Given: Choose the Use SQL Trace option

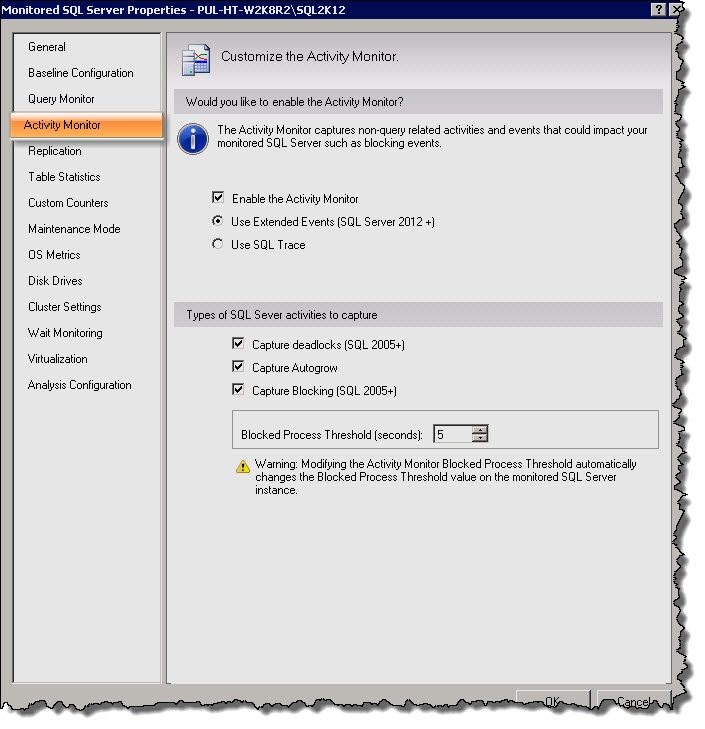Looking at the screenshot, I should pos(217,244).
